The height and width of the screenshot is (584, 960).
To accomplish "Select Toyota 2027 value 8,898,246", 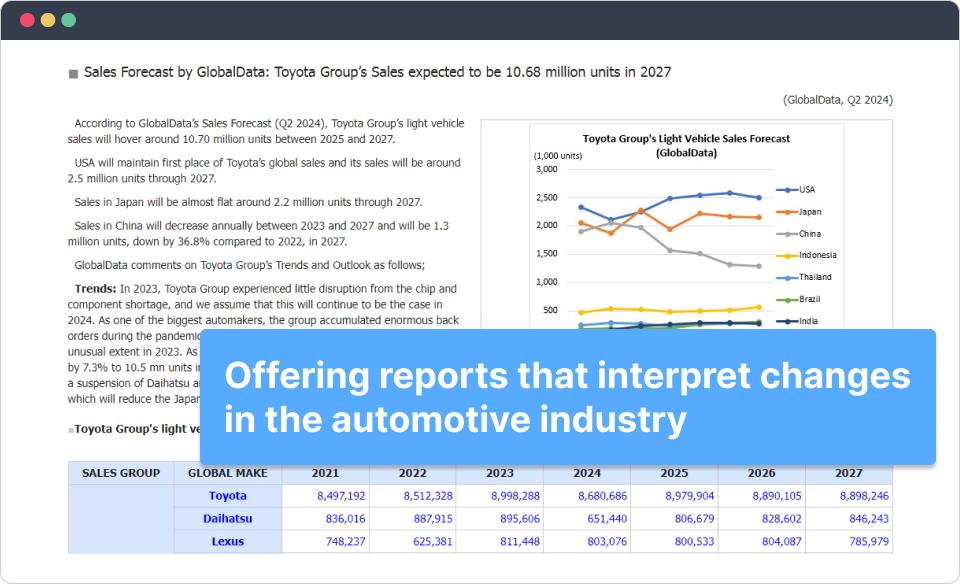I will [x=864, y=496].
